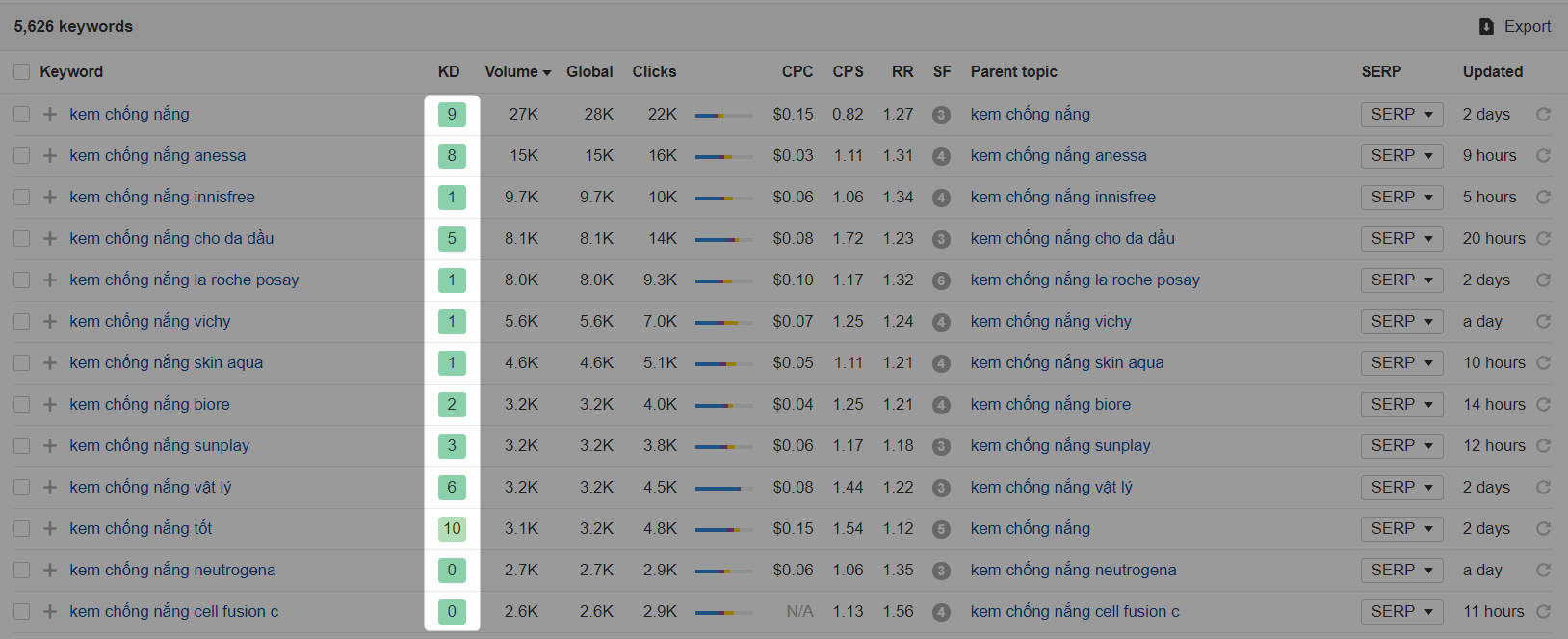
Task: Open SERP dropdown for 'kem chống nắng vật lý'
Action: pyautogui.click(x=1401, y=487)
